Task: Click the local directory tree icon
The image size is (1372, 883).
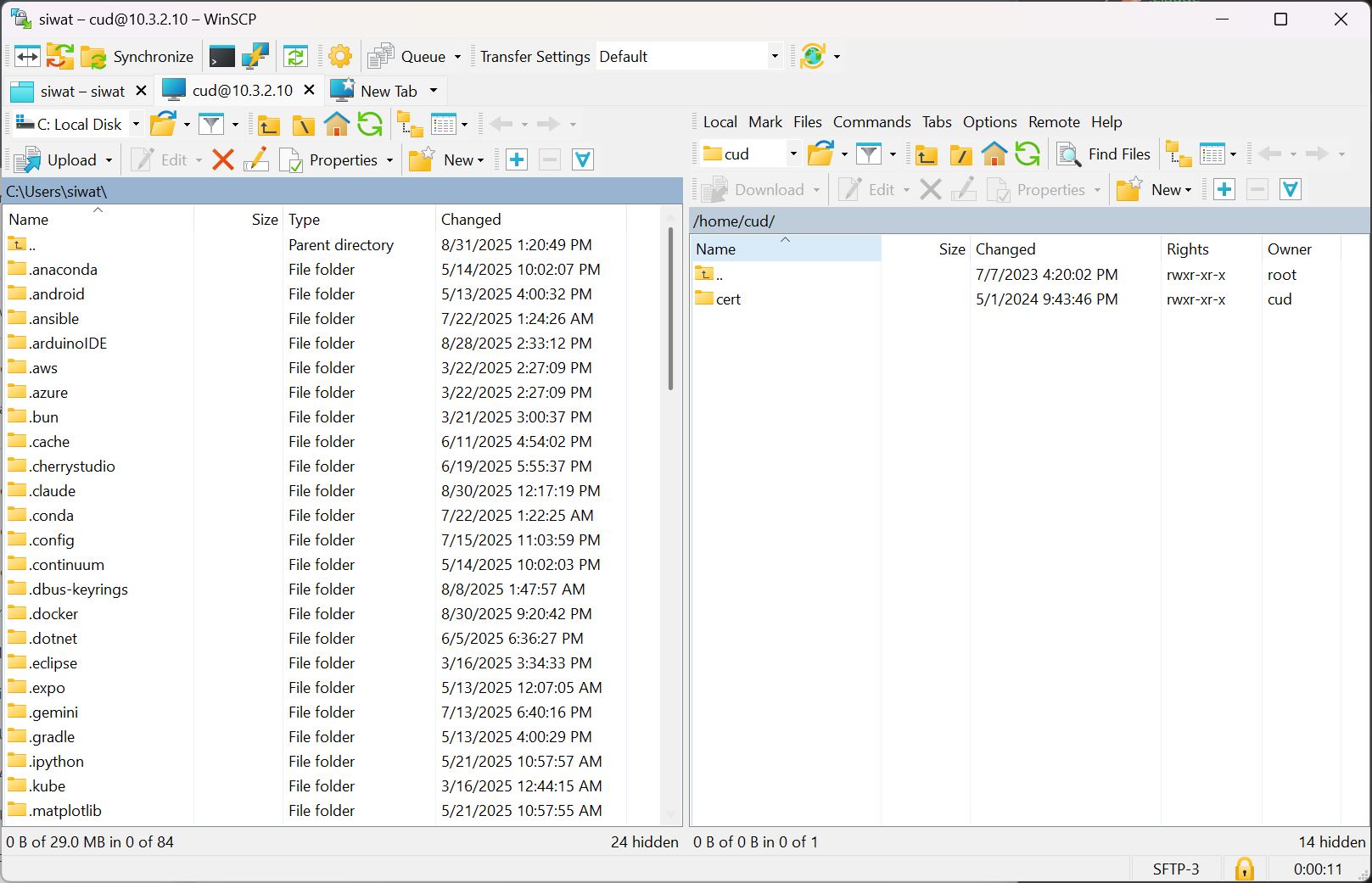Action: 410,125
